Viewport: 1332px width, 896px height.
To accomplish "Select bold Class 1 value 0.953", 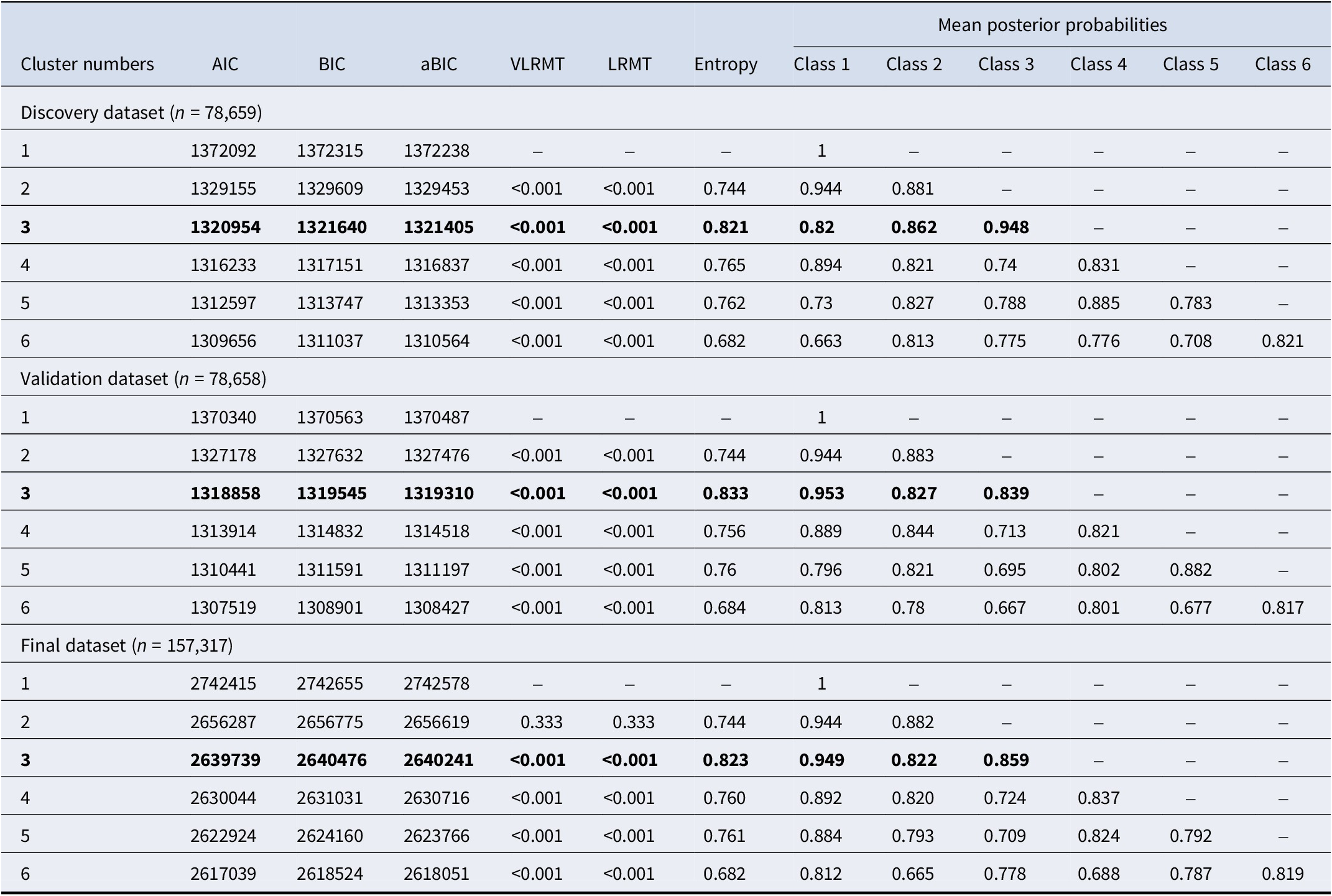I will click(x=821, y=493).
